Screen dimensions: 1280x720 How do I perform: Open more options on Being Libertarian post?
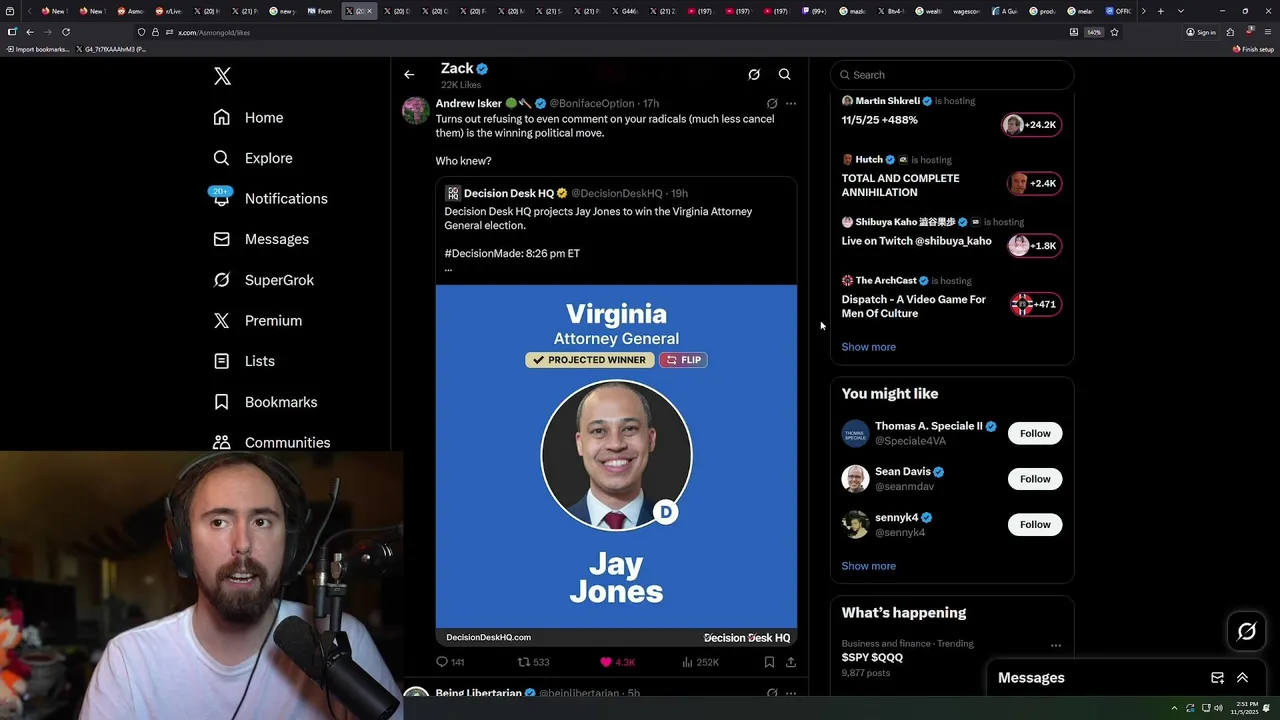pyautogui.click(x=791, y=692)
